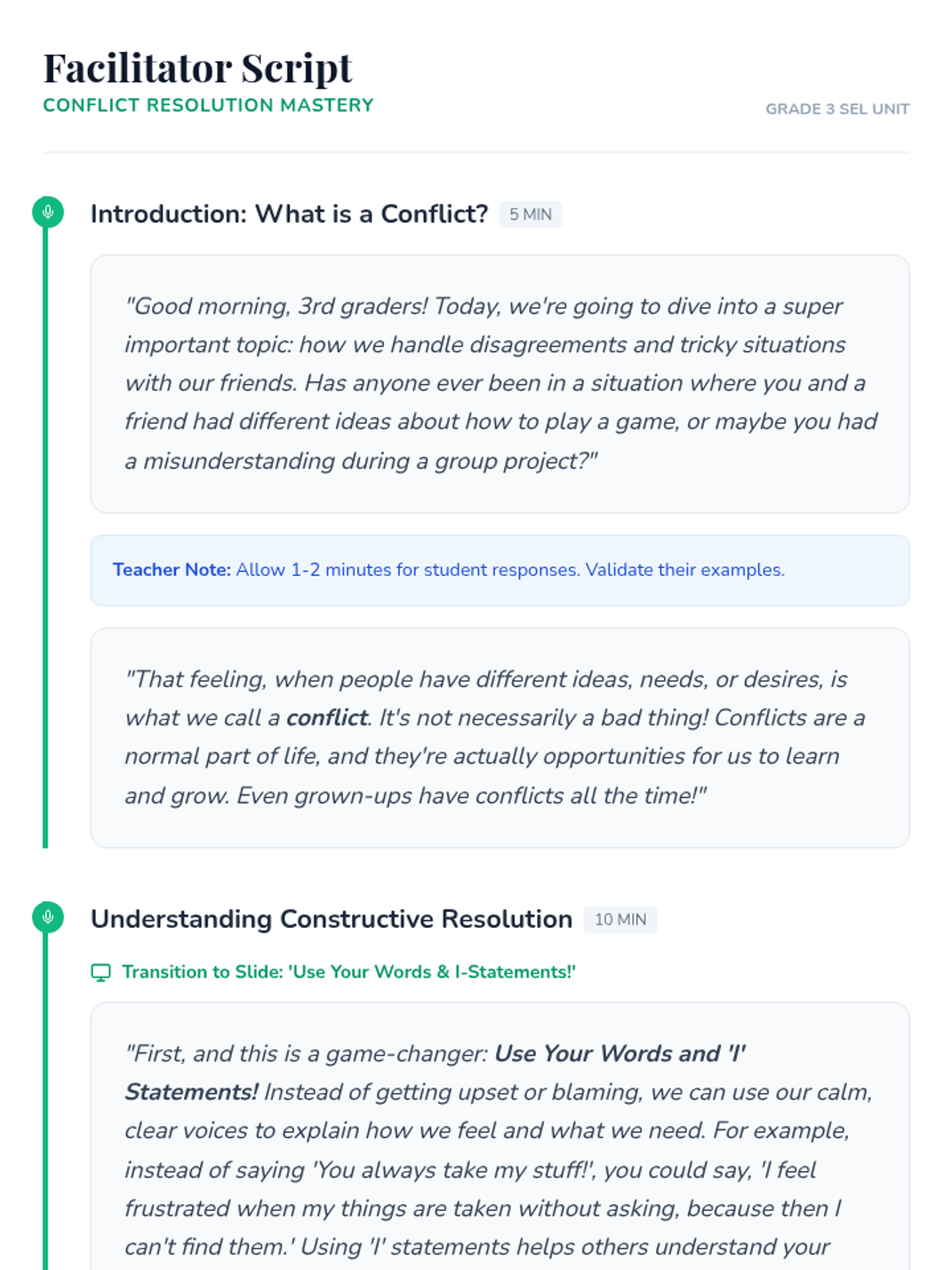Click the 'First, and this is a game-changer' card
Image resolution: width=952 pixels, height=1270 pixels.
point(500,1137)
